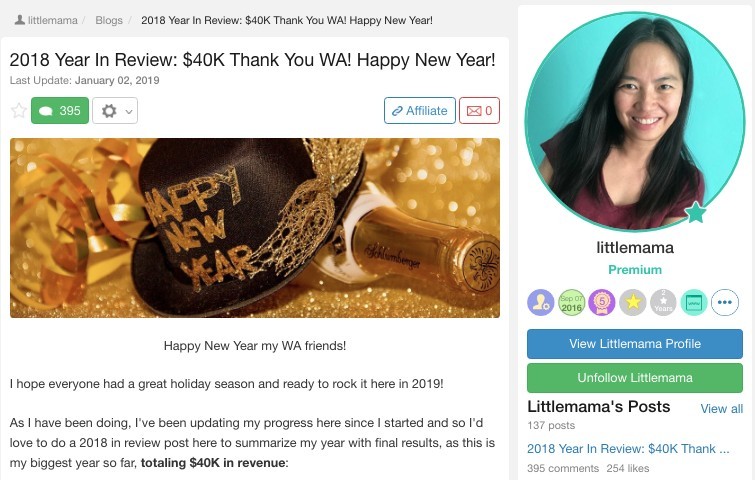The height and width of the screenshot is (480, 755).
Task: Select littlemama in the breadcrumb
Action: [x=46, y=20]
